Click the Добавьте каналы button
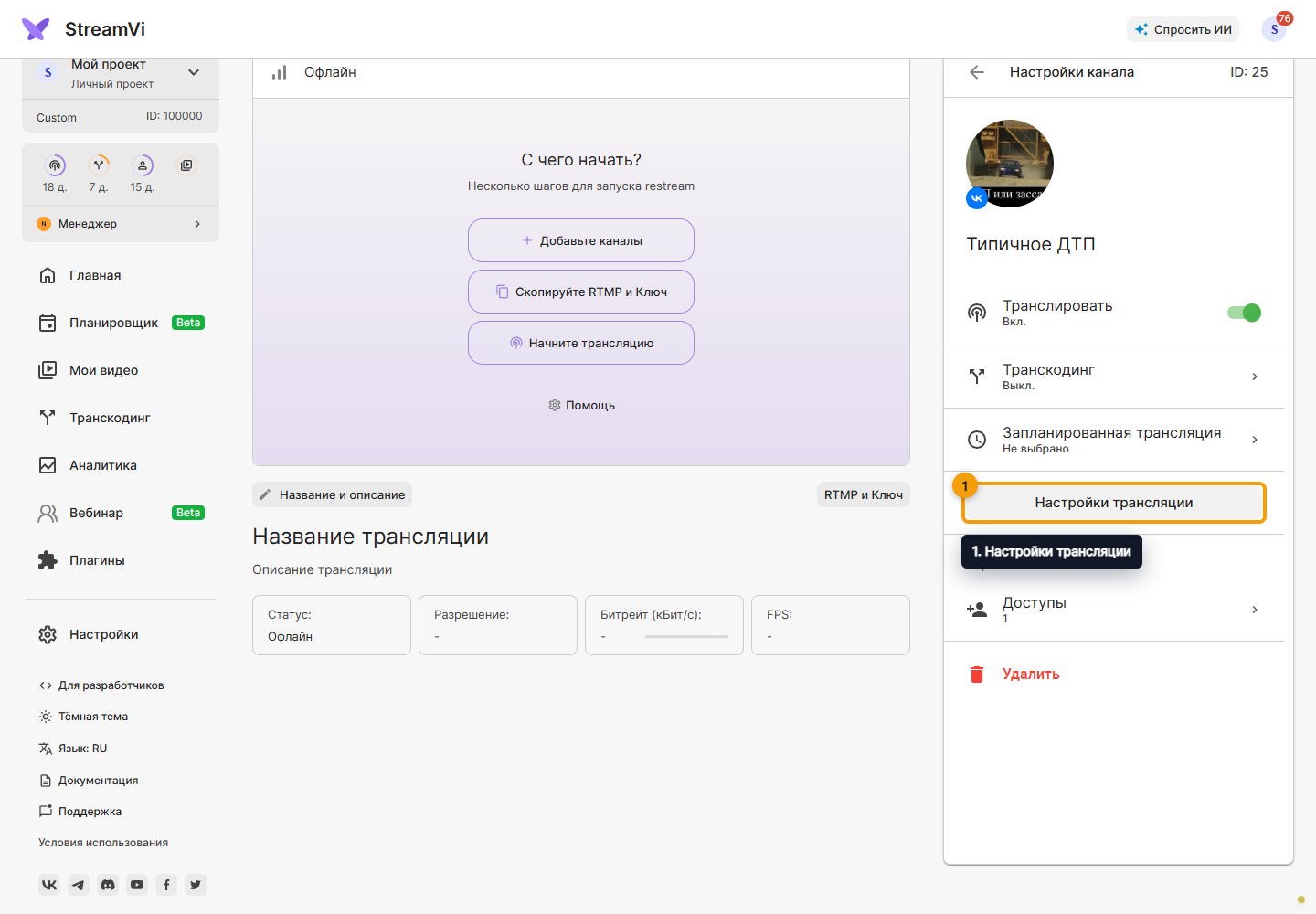 (581, 240)
